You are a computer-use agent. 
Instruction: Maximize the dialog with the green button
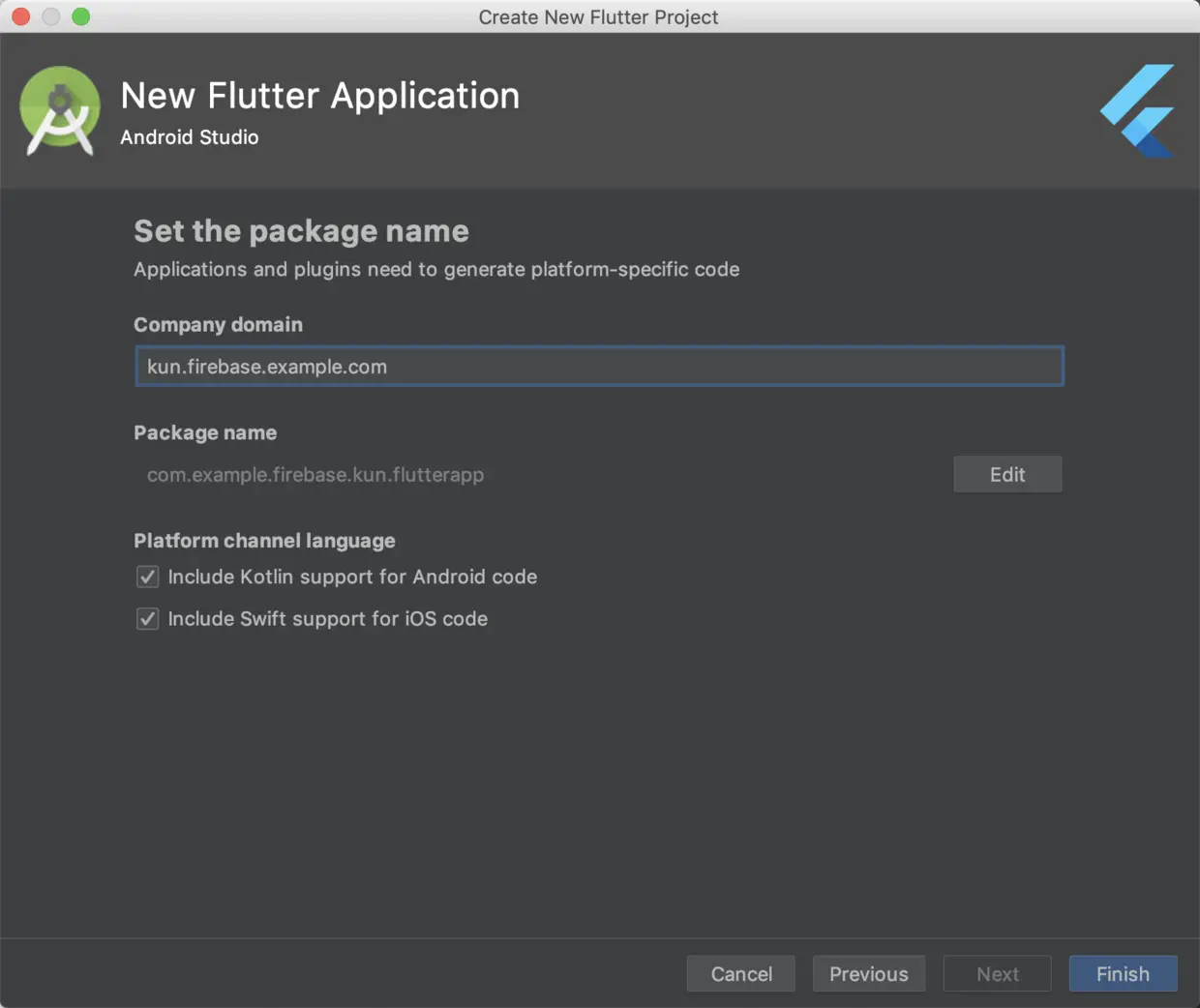(x=81, y=16)
